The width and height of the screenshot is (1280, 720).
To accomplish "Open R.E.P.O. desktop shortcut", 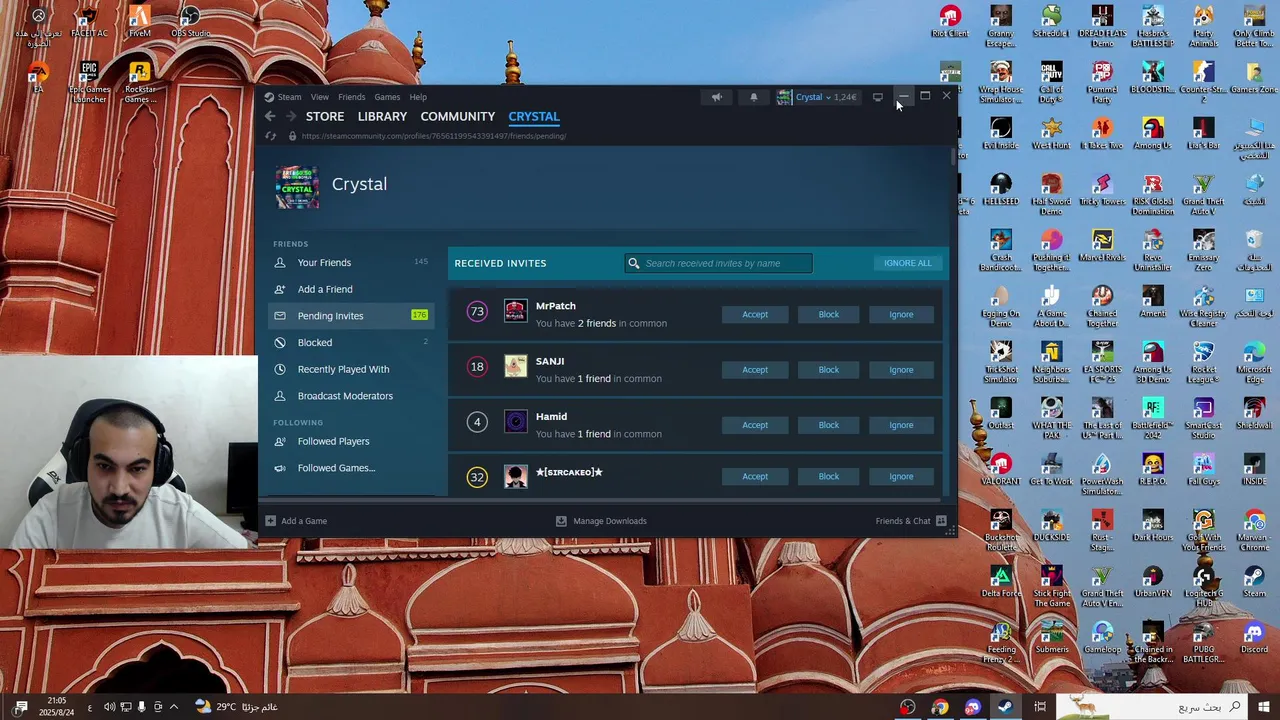I will coord(1152,469).
